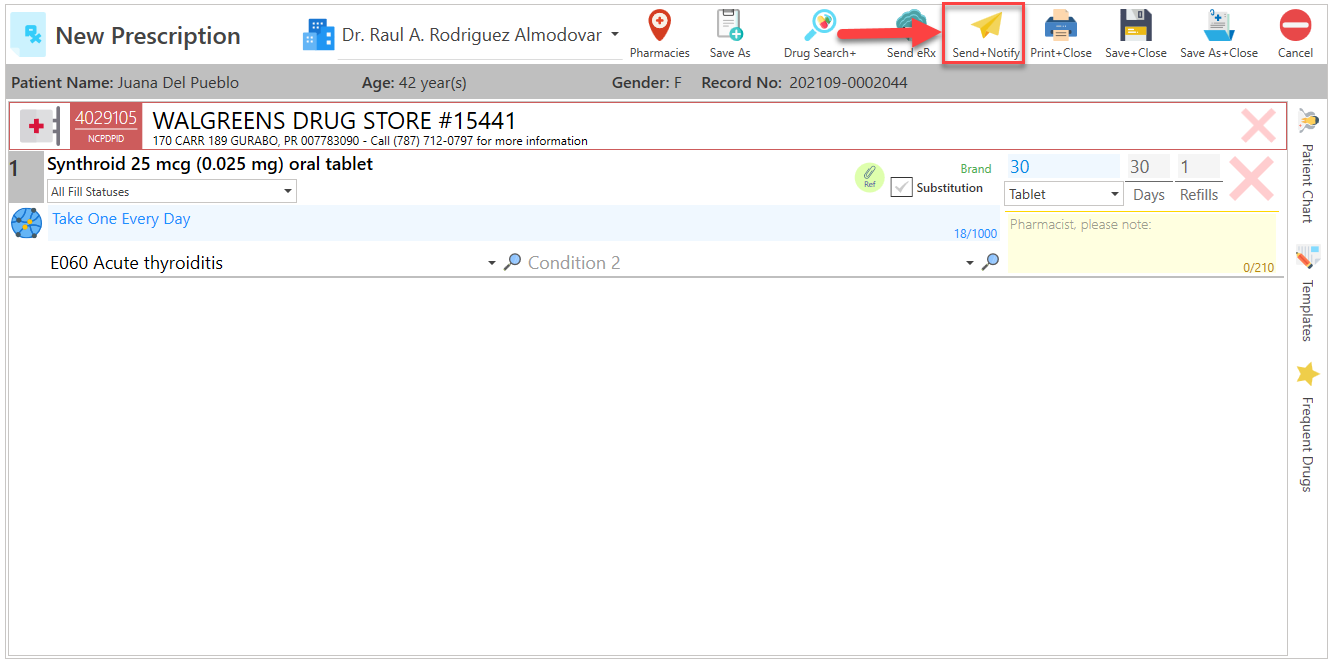The width and height of the screenshot is (1330, 660).
Task: Open the Patient Chart side panel
Action: click(1306, 166)
